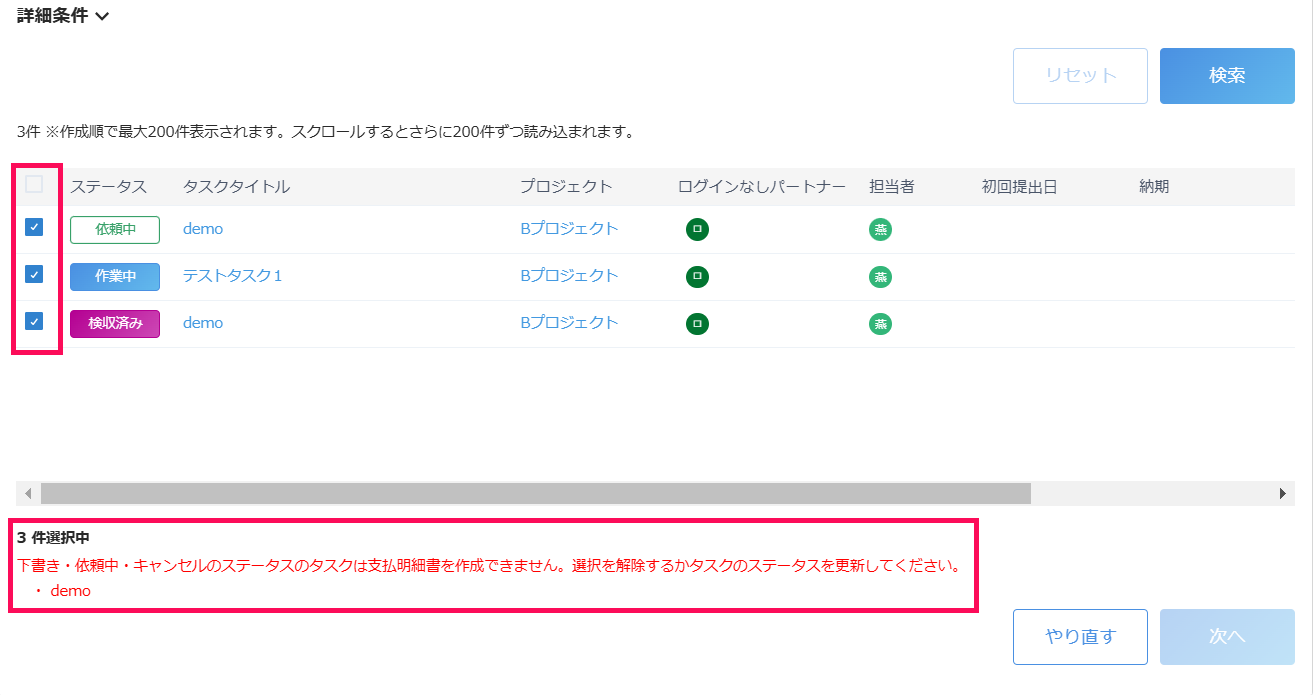
Task: Click the partner avatar icon in the 検収済み row
Action: [697, 323]
